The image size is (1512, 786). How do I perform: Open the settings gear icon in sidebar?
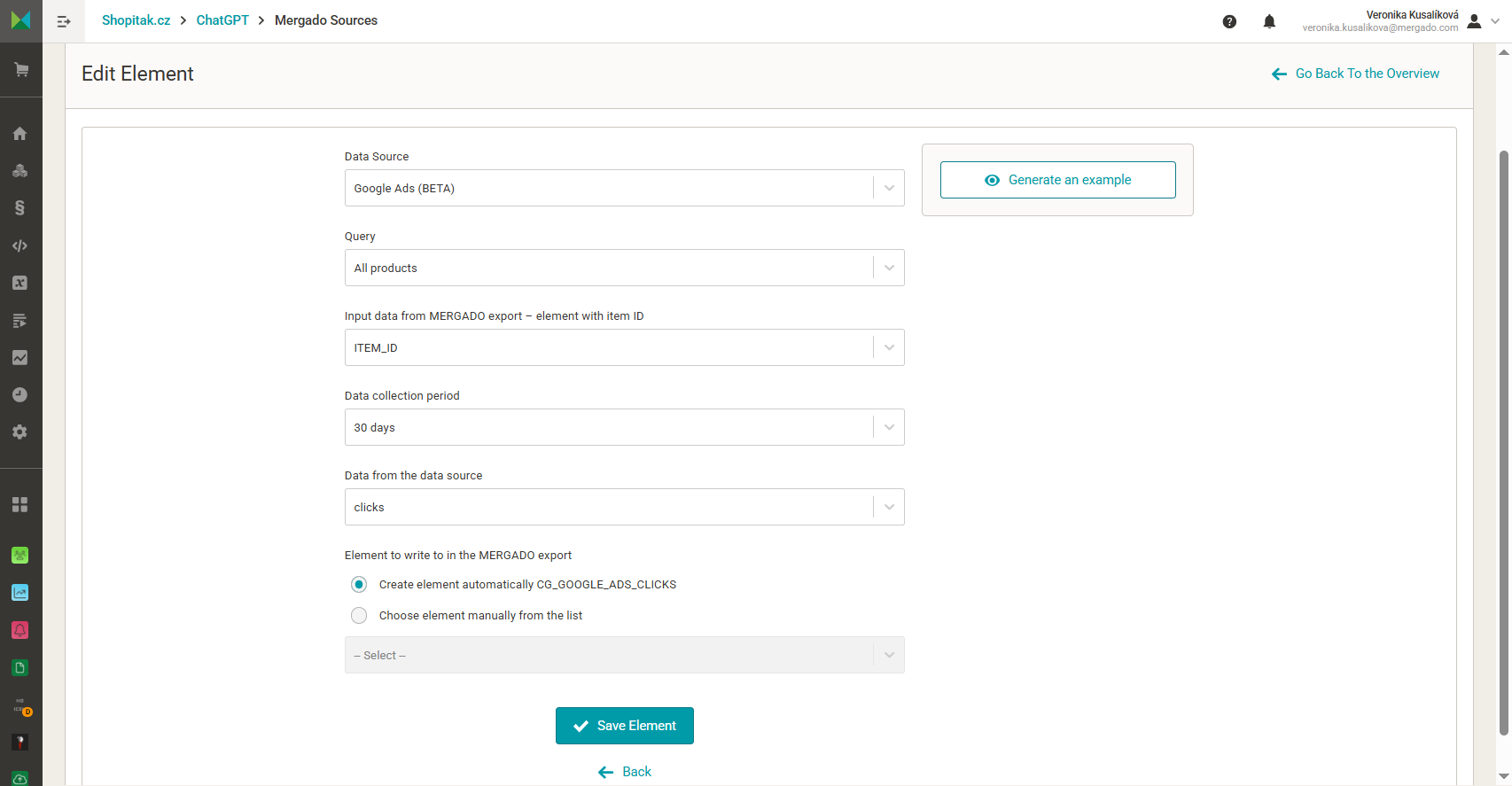point(19,432)
